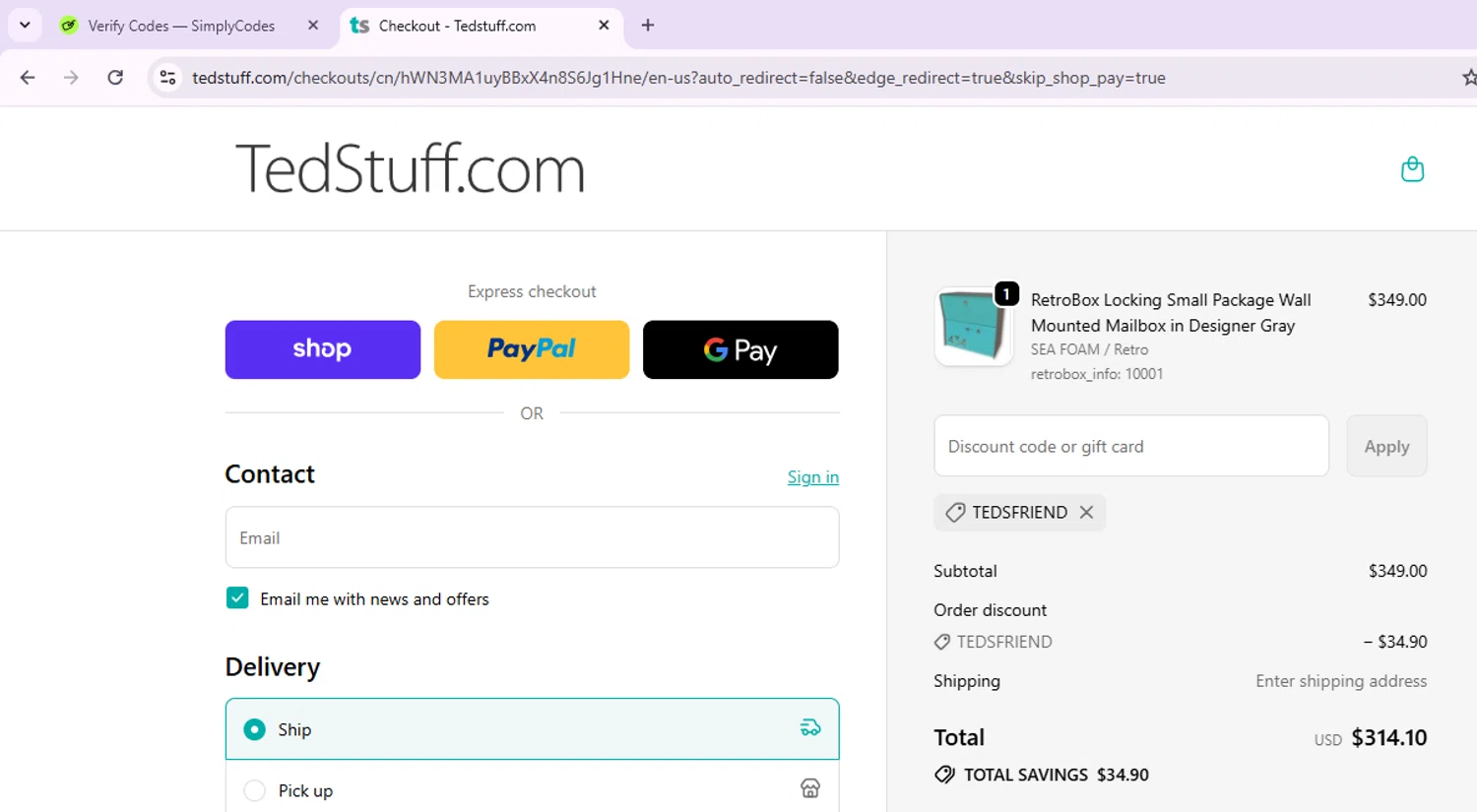The width and height of the screenshot is (1477, 812).
Task: Click the browser address bar URL
Action: coord(678,78)
